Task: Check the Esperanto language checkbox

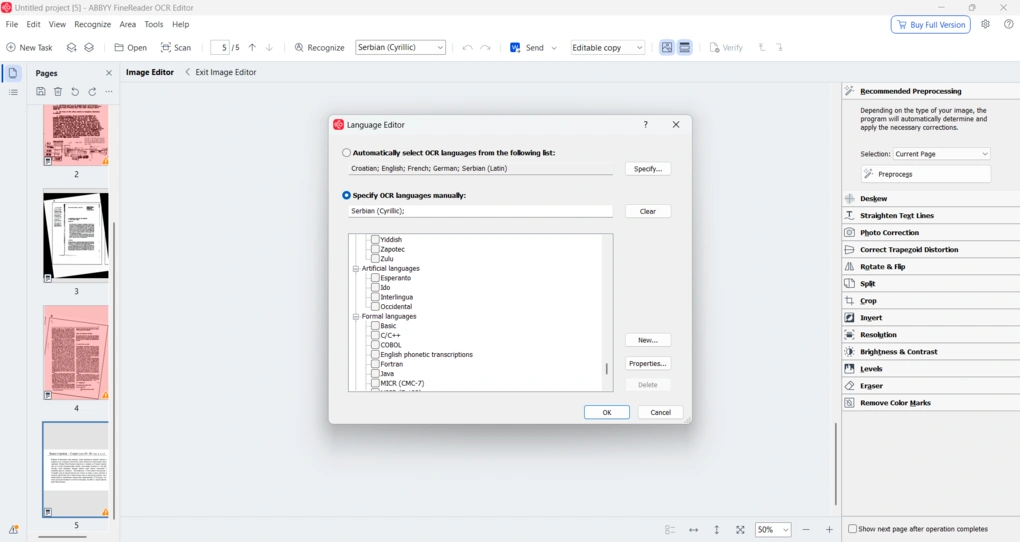Action: (375, 278)
